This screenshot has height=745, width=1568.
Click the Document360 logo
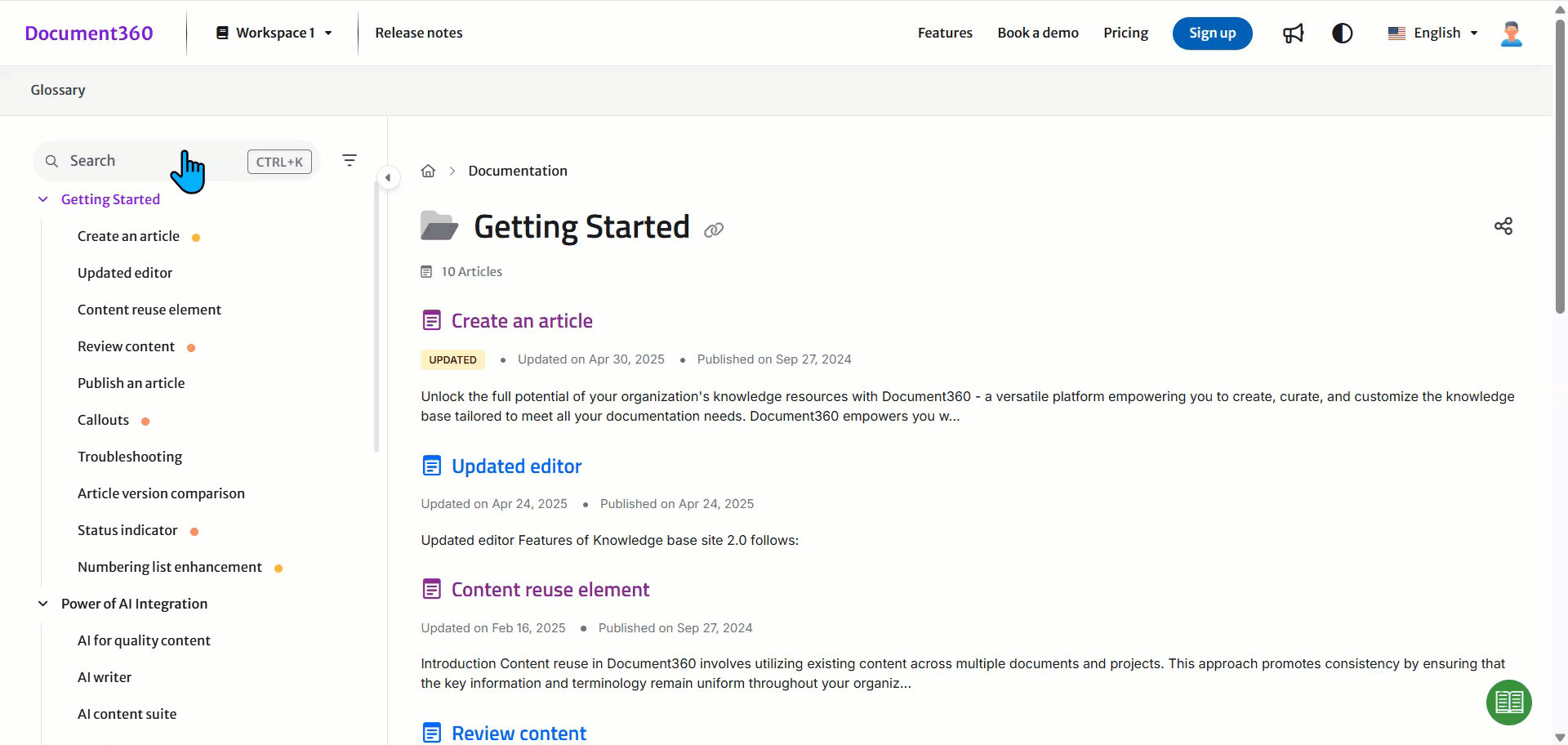point(89,33)
